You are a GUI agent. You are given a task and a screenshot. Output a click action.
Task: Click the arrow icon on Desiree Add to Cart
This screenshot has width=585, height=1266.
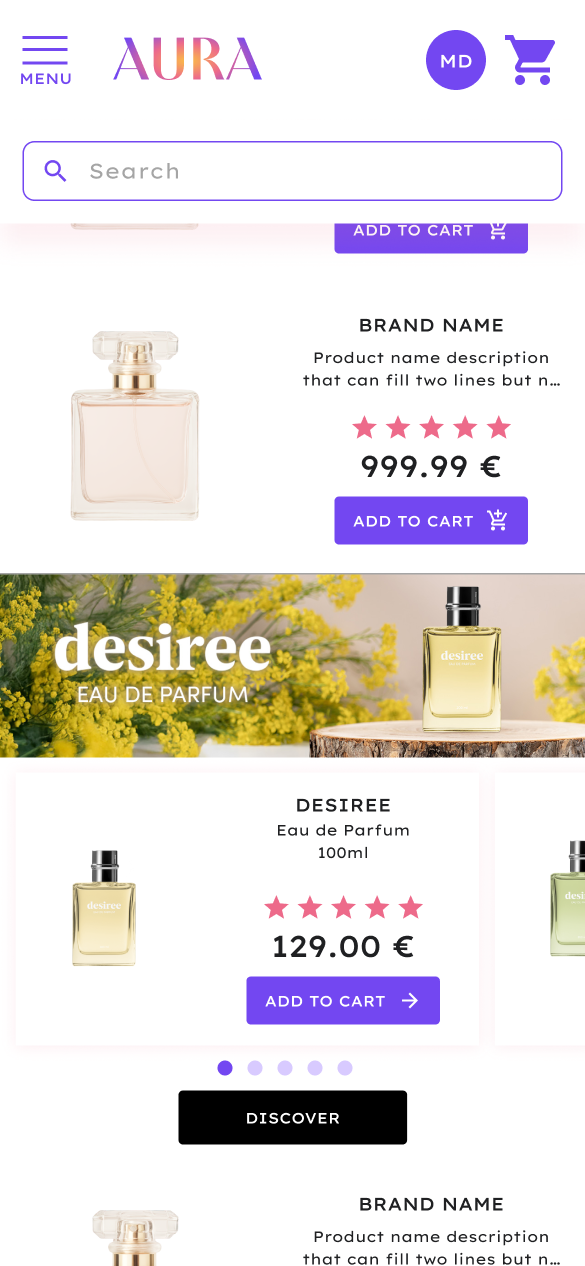tap(410, 1000)
